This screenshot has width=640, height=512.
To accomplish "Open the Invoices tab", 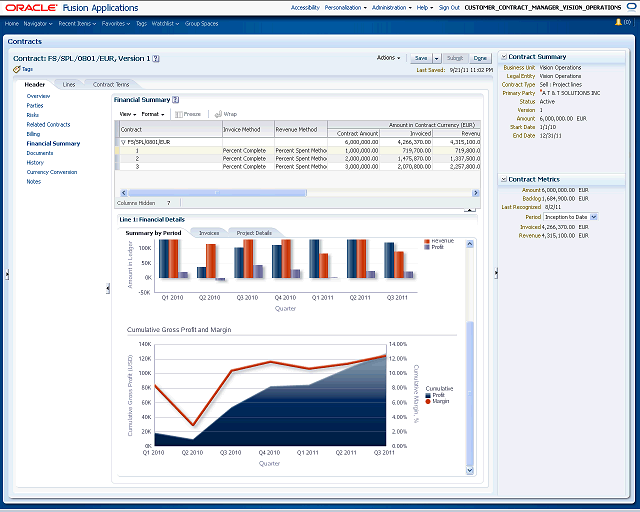I will tap(209, 233).
